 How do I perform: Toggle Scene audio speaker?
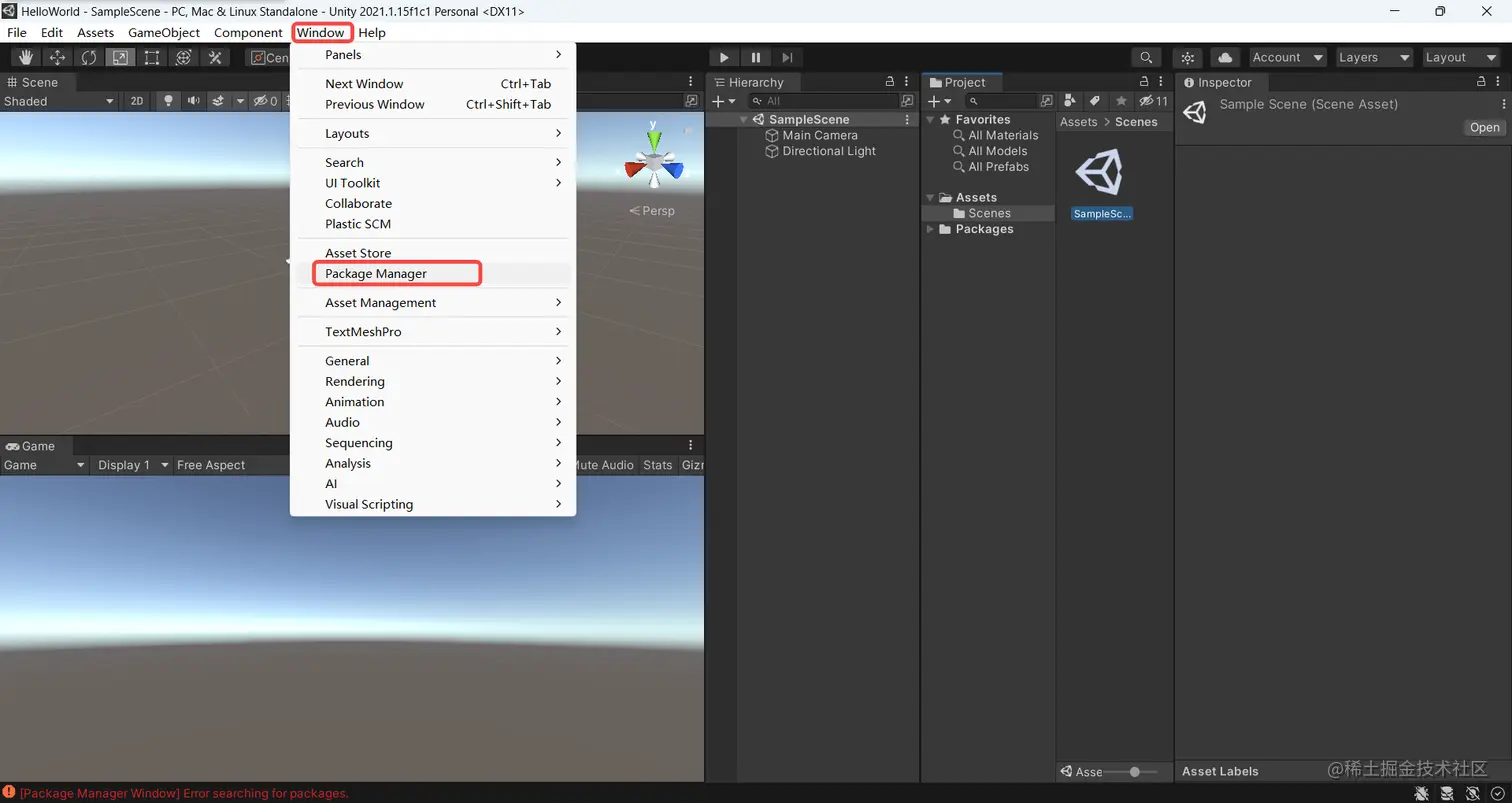[192, 101]
